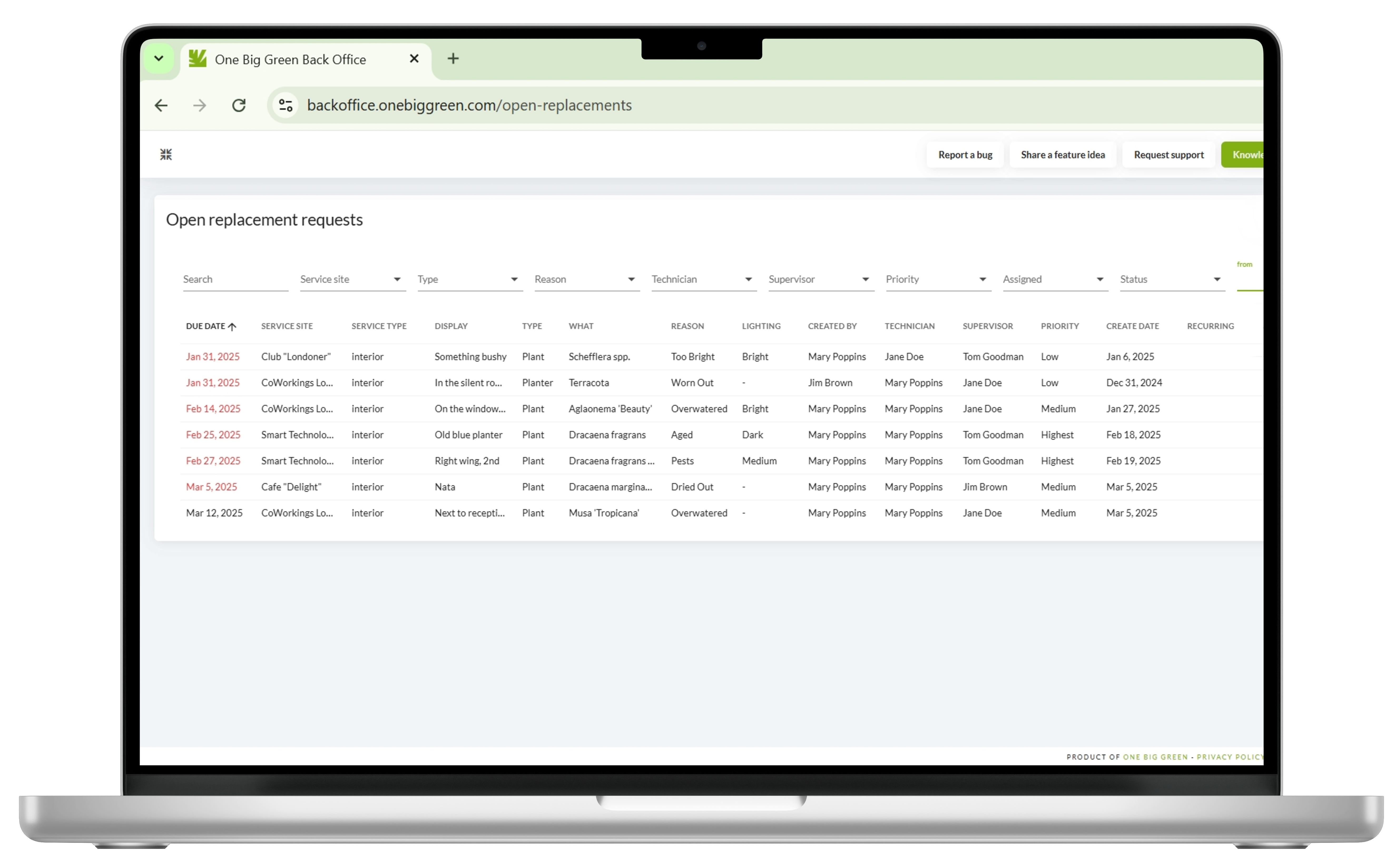Screen dimensions: 1400x856
Task: Close the One Big Green Back Office tab
Action: [414, 59]
